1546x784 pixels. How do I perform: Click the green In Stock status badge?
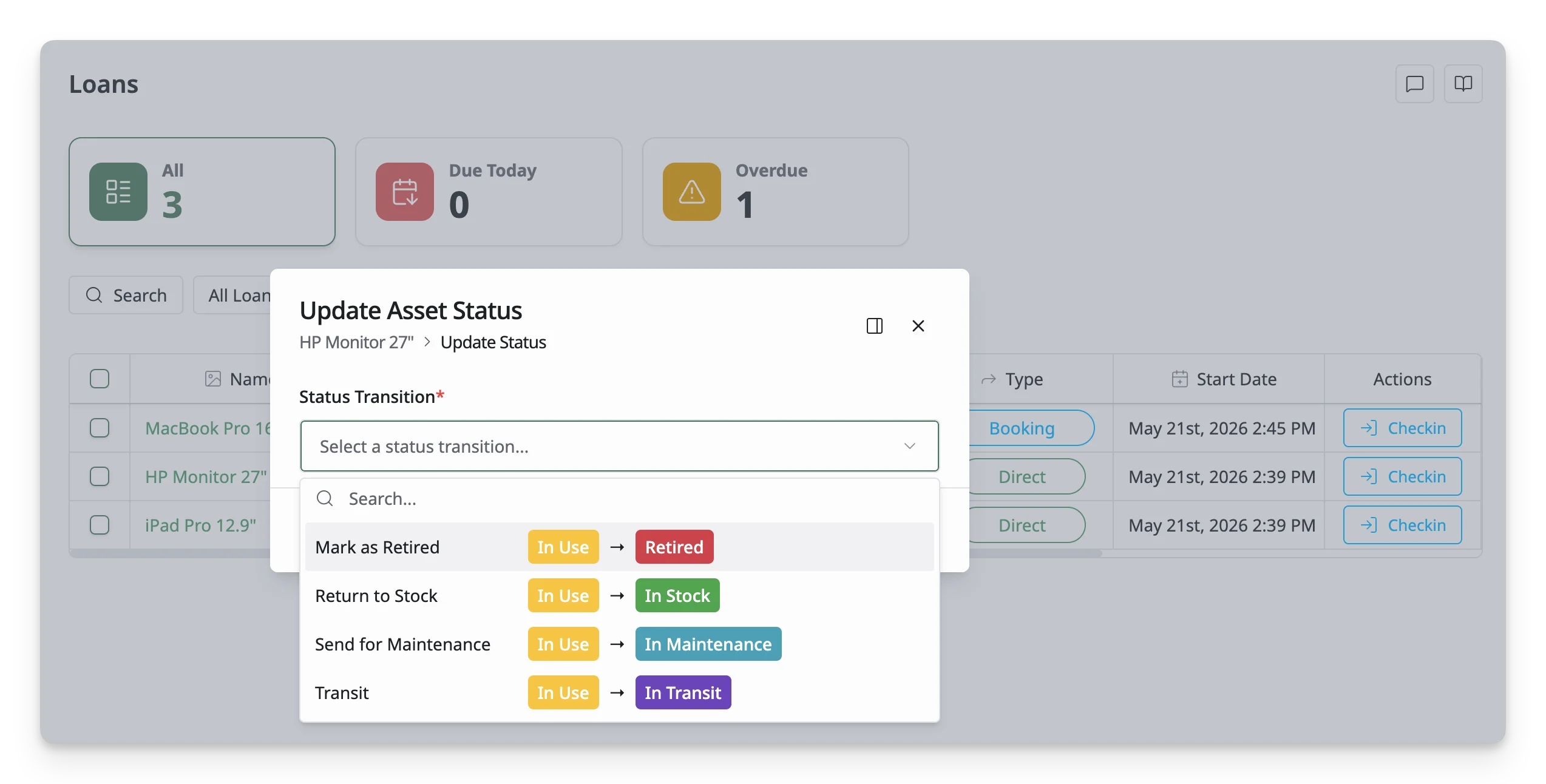point(677,595)
